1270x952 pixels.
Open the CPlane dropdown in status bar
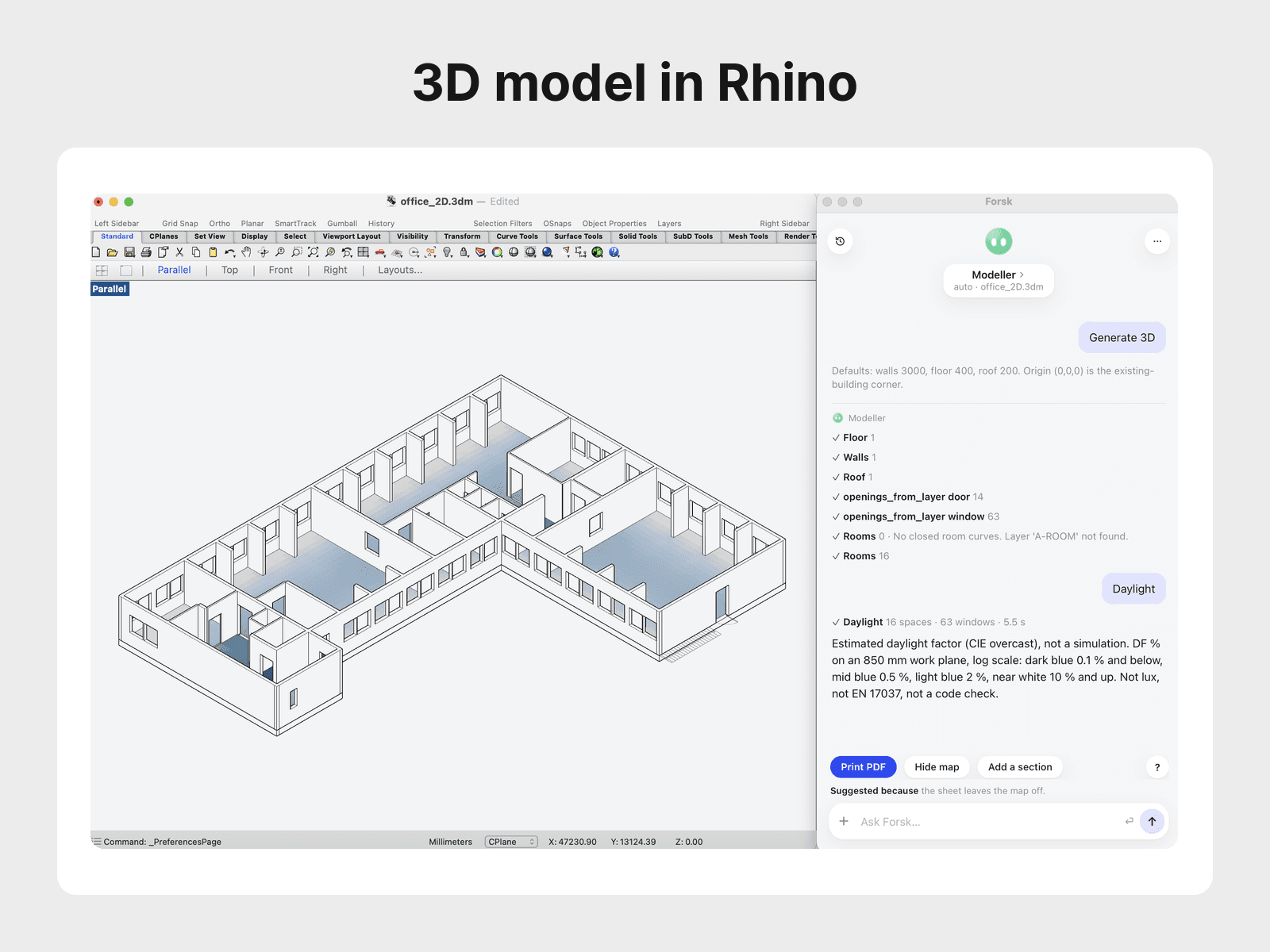pyautogui.click(x=511, y=842)
